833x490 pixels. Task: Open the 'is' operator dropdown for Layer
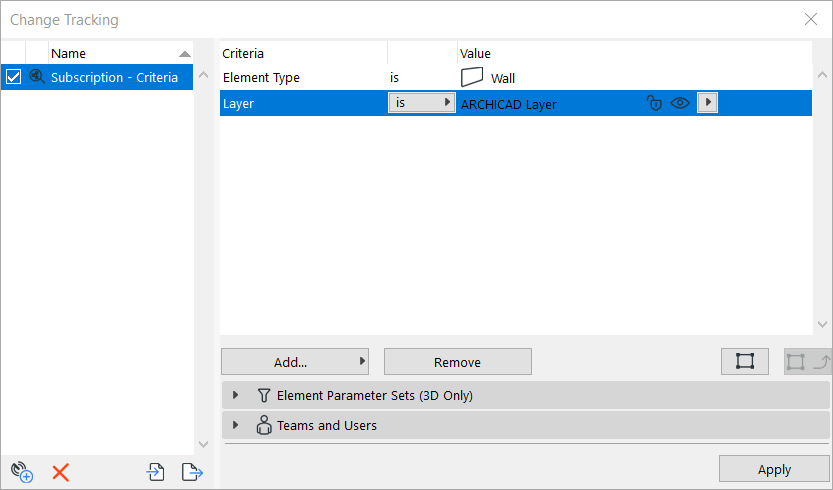[x=421, y=103]
